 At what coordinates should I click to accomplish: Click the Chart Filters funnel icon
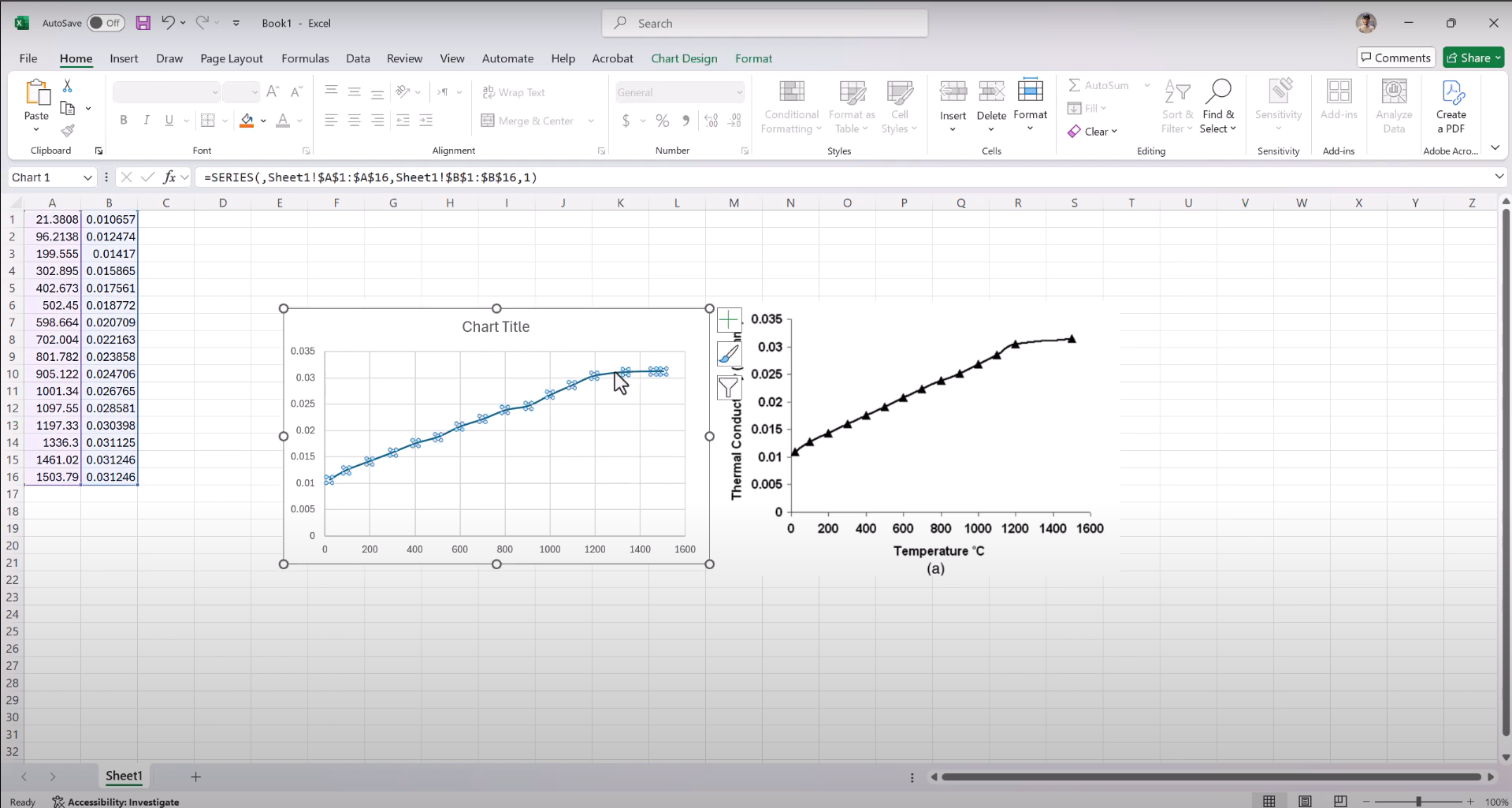(x=729, y=387)
